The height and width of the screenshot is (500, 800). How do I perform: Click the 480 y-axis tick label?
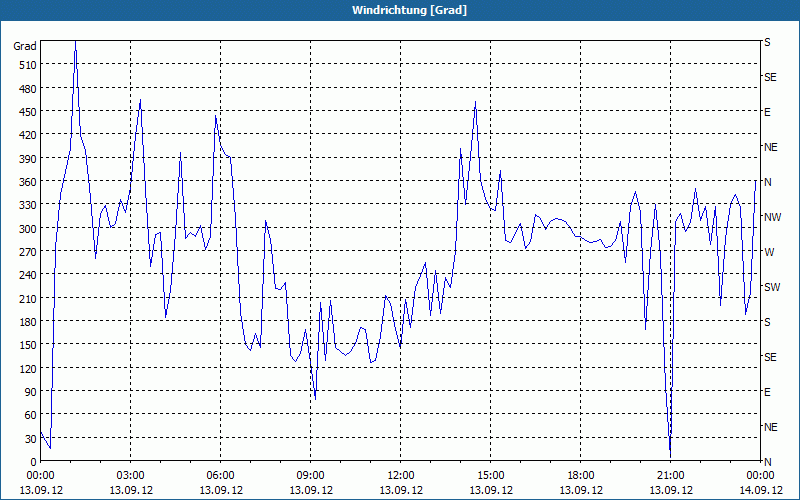[x=28, y=89]
